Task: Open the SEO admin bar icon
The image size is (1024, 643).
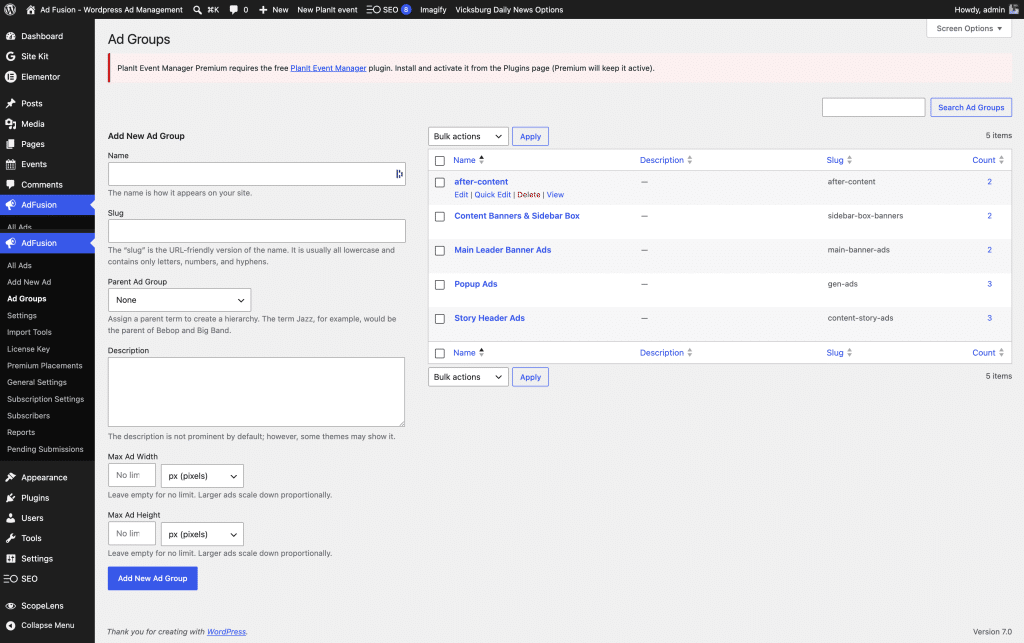Action: [x=374, y=10]
